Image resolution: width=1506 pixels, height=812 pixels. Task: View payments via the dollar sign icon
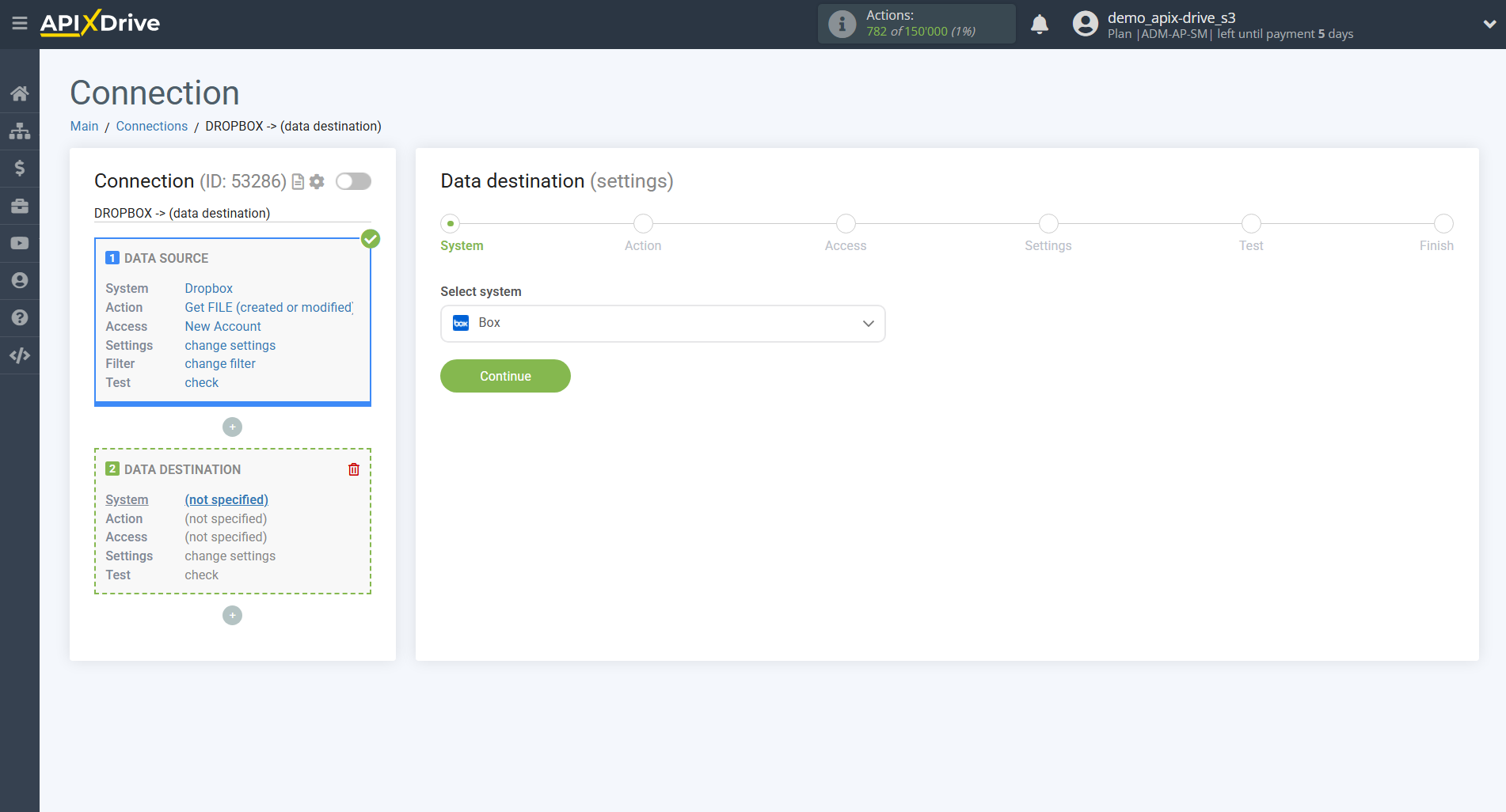coord(20,168)
